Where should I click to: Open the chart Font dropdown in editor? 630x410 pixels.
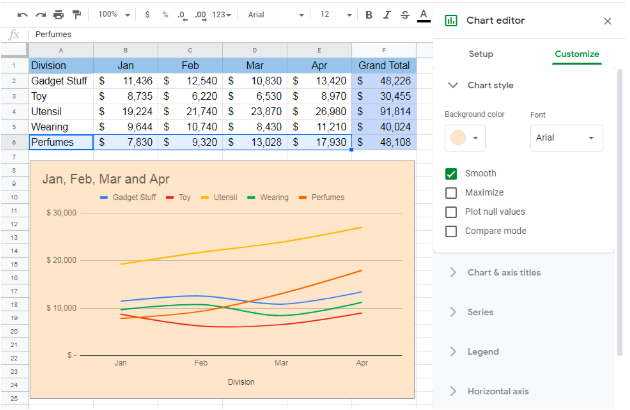click(566, 138)
